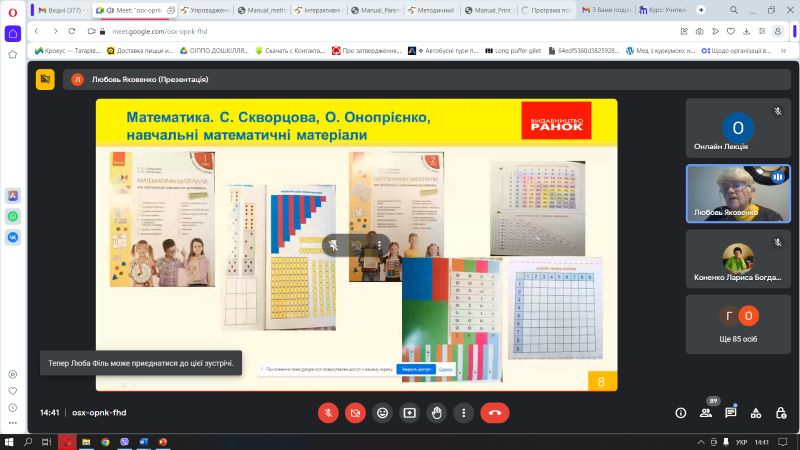Viewport: 800px width, 450px height.
Task: Open notification center in taskbar
Action: [x=783, y=442]
